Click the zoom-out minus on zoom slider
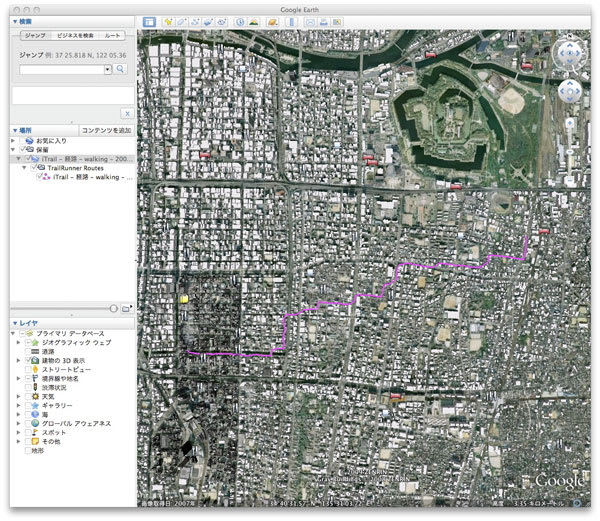Screen dimensions: 600x521 (570, 180)
